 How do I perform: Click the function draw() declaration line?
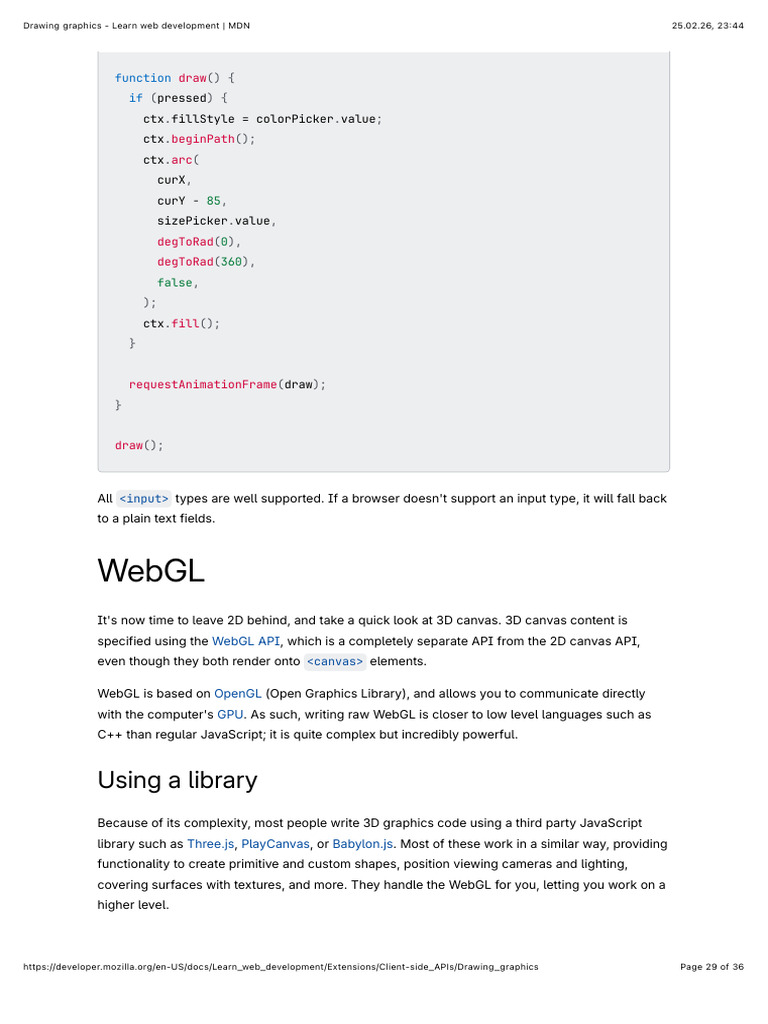pyautogui.click(x=174, y=78)
